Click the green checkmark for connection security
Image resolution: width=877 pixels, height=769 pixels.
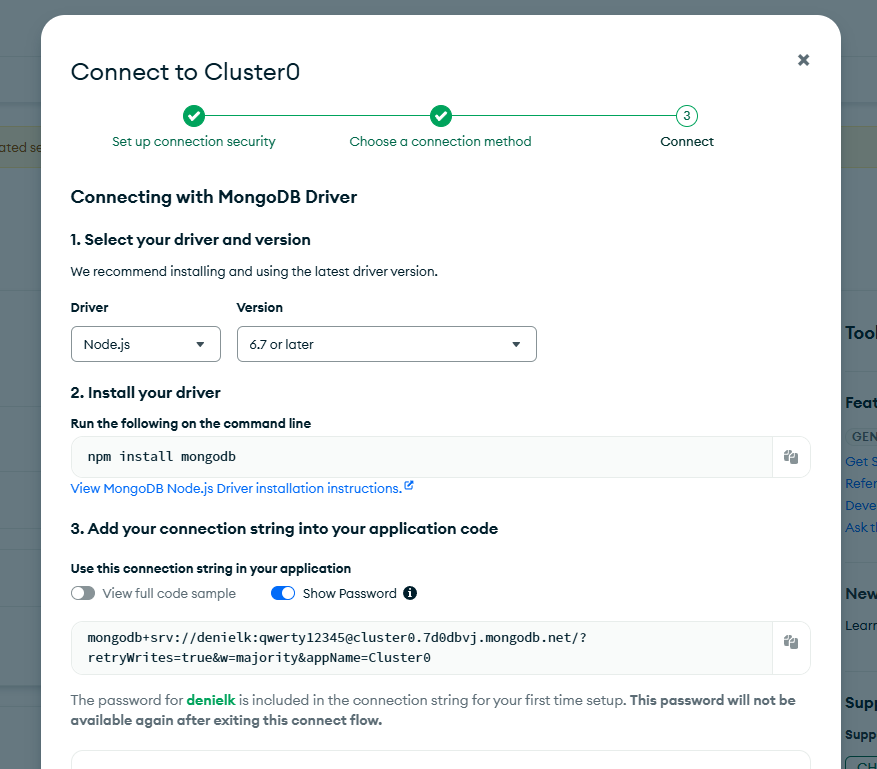(x=194, y=116)
